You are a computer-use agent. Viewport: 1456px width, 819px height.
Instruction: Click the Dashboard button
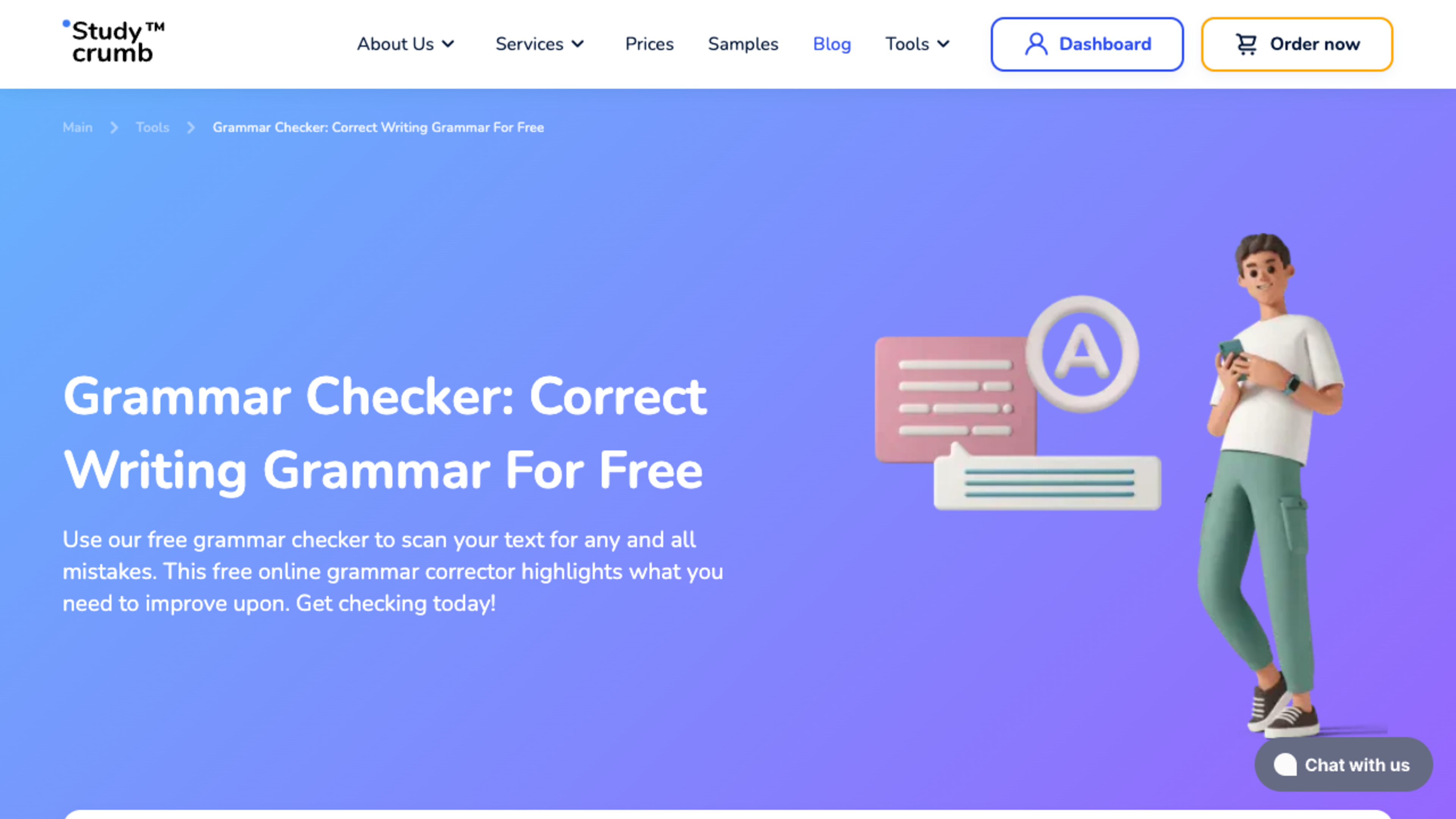tap(1087, 44)
